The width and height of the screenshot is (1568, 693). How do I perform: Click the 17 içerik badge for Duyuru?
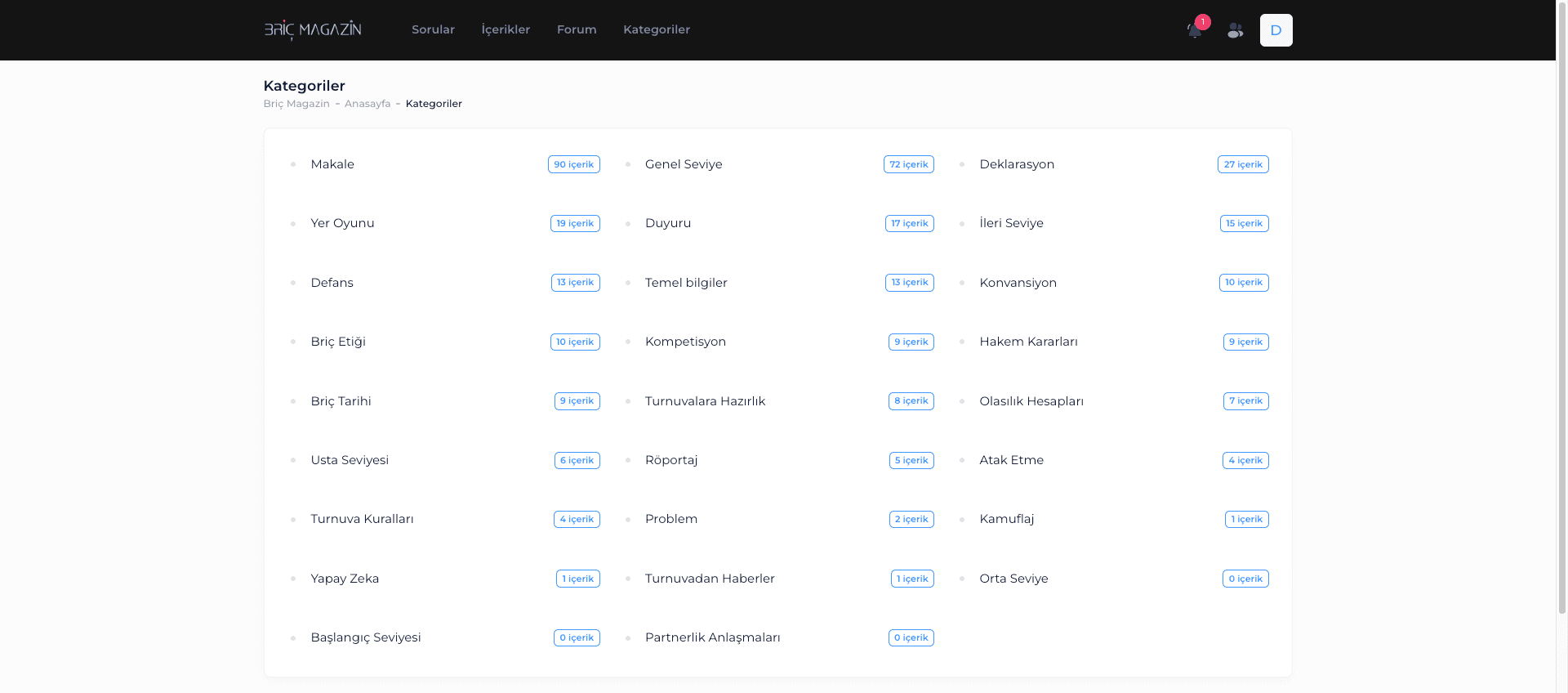pyautogui.click(x=910, y=223)
